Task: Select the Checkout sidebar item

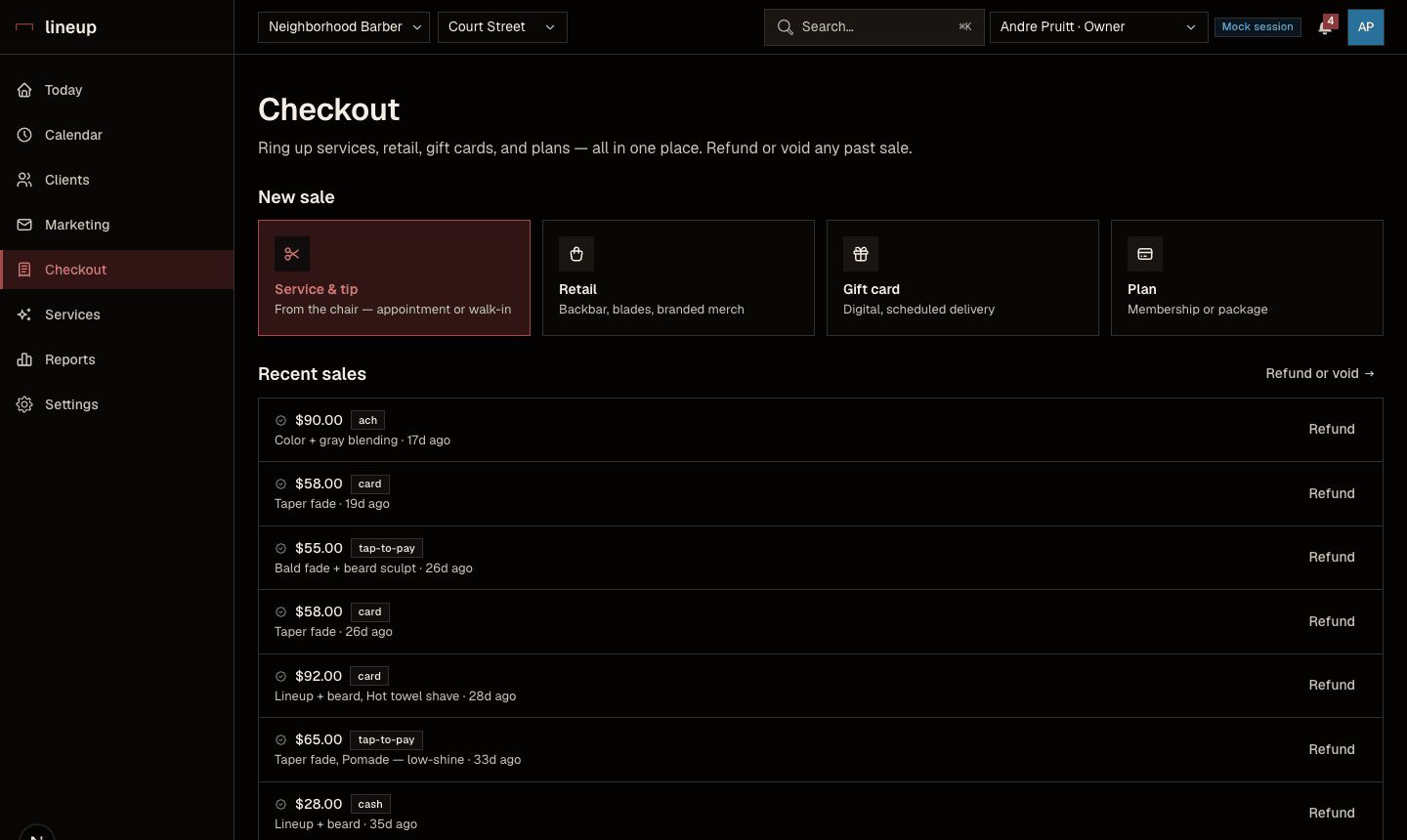Action: point(117,270)
